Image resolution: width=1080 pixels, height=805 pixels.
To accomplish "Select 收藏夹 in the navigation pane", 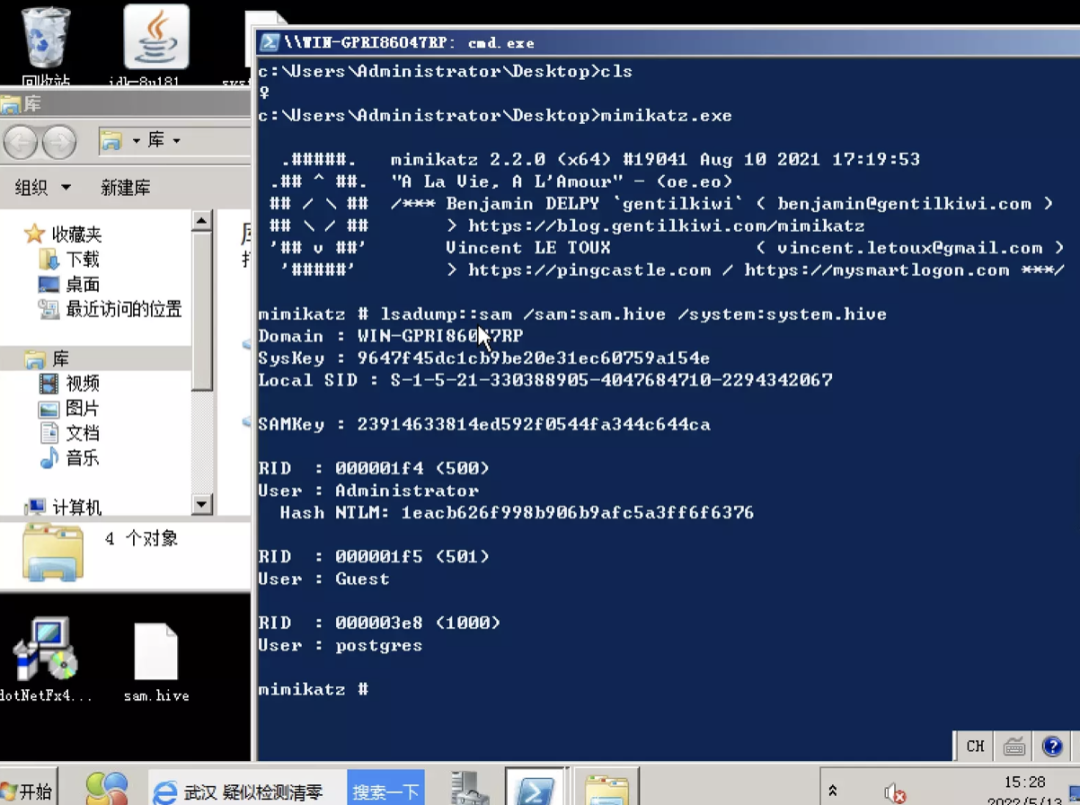I will point(63,234).
